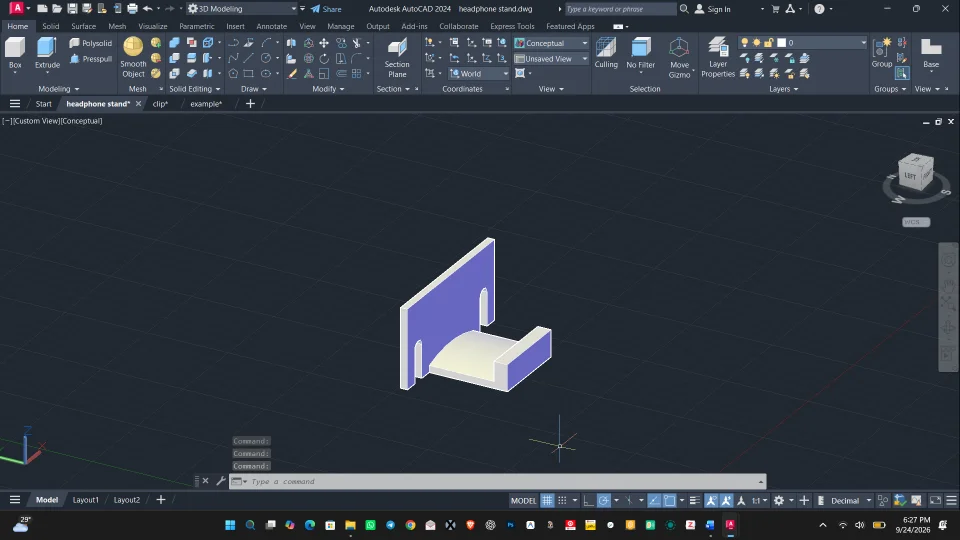Click the WCS label under ViewCube
The image size is (960, 540).
[x=916, y=222]
